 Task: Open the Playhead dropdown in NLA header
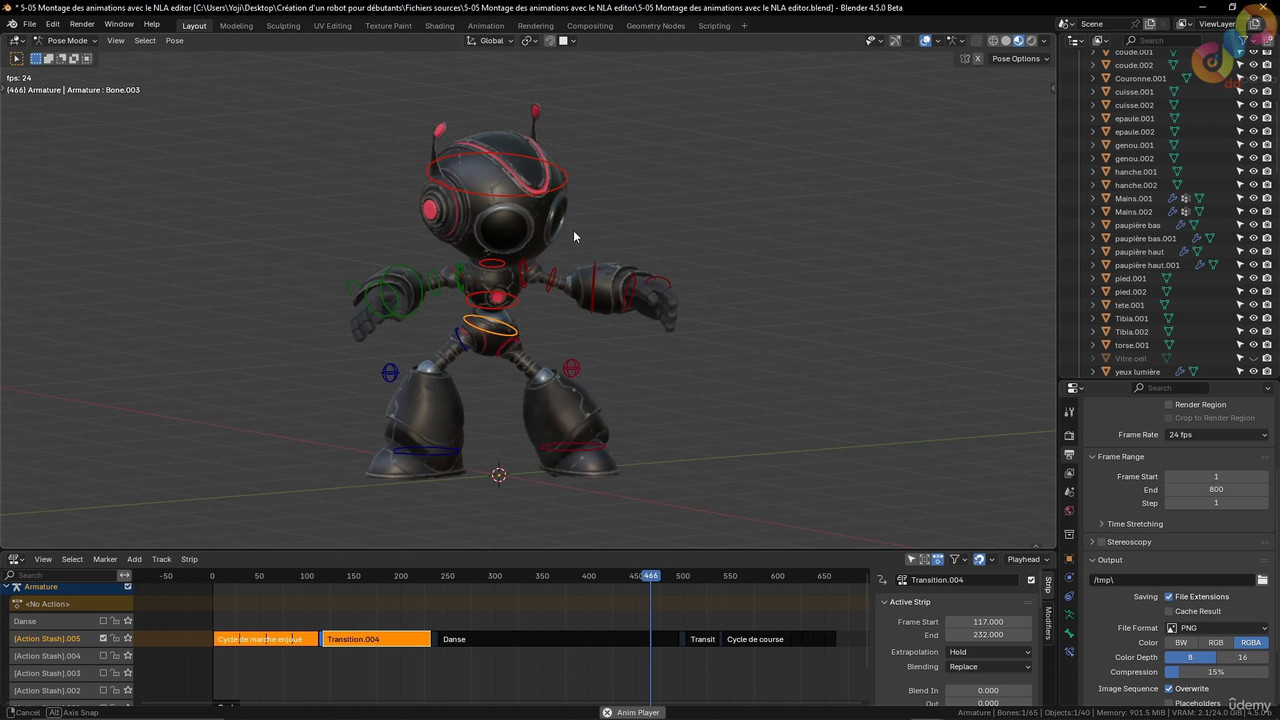[1028, 559]
